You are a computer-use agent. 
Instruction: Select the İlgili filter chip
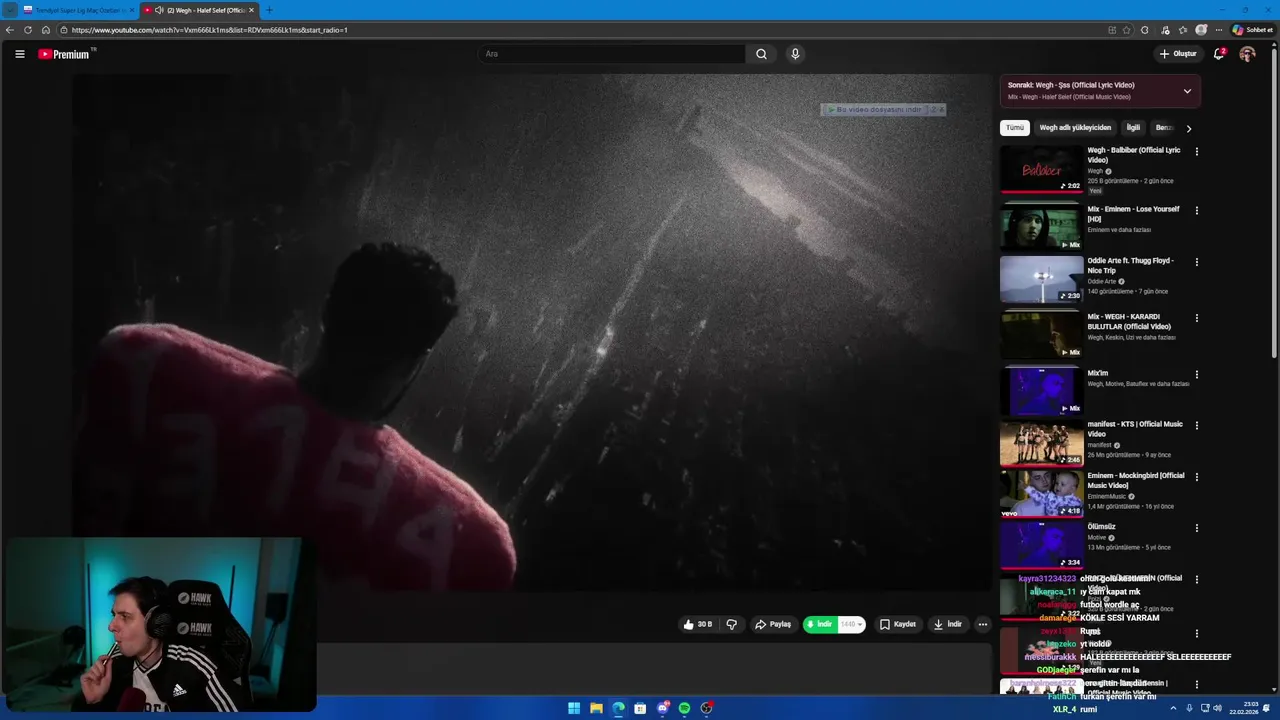tap(1133, 128)
